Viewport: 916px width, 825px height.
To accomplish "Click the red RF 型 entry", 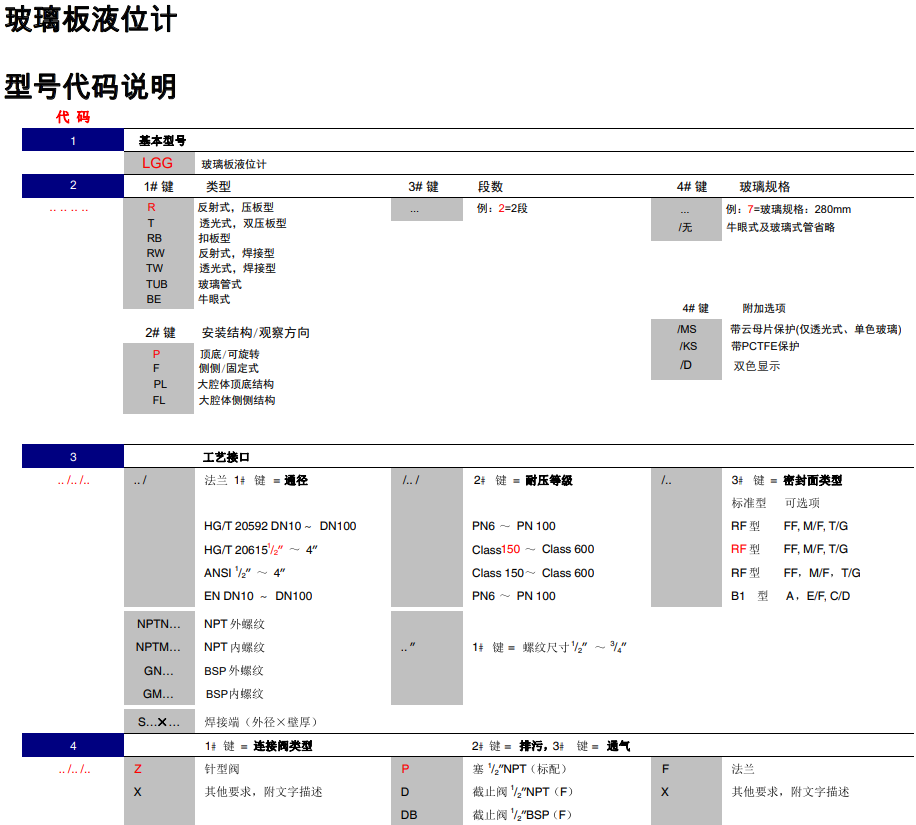I will tap(745, 549).
